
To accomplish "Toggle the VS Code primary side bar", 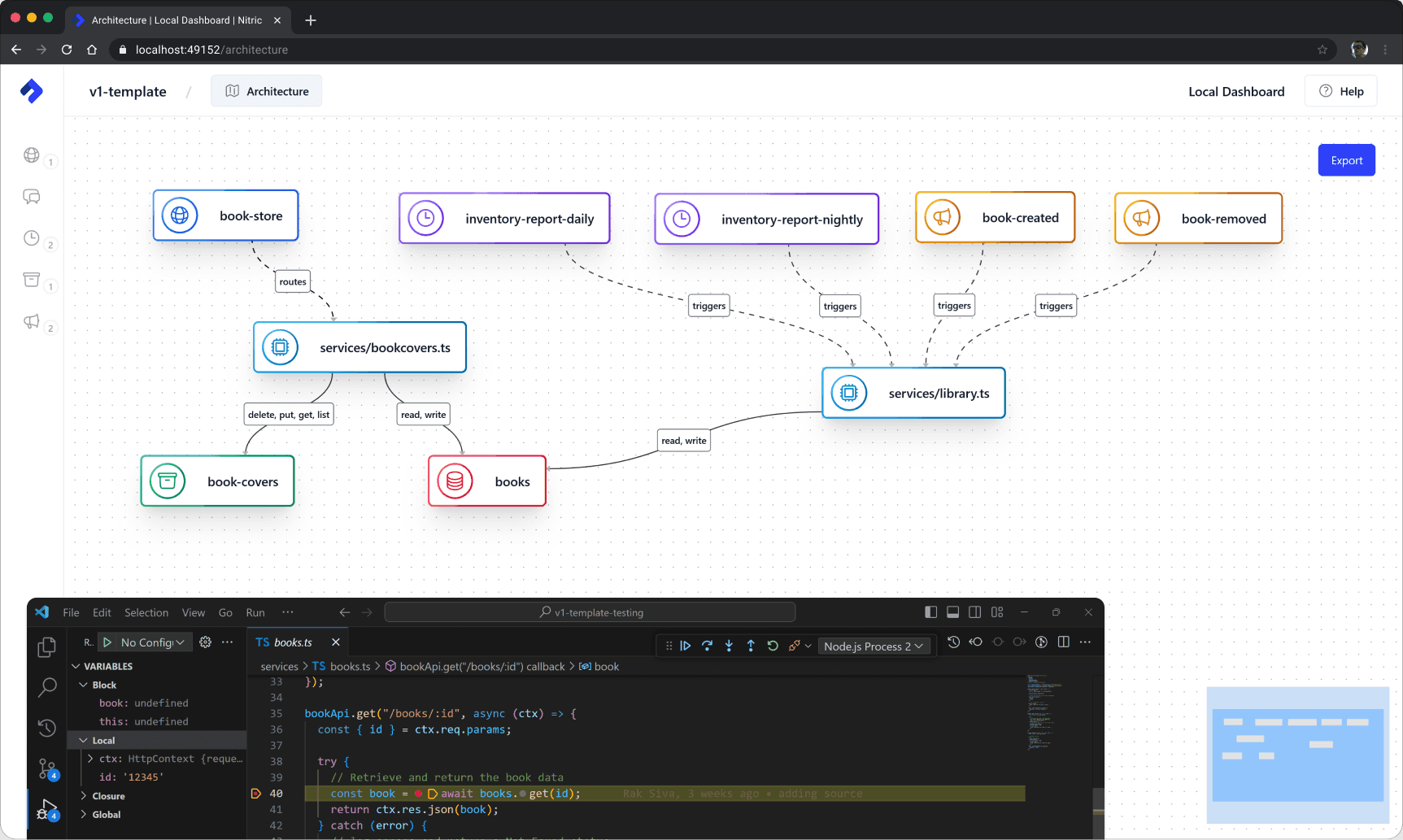I will pos(931,612).
